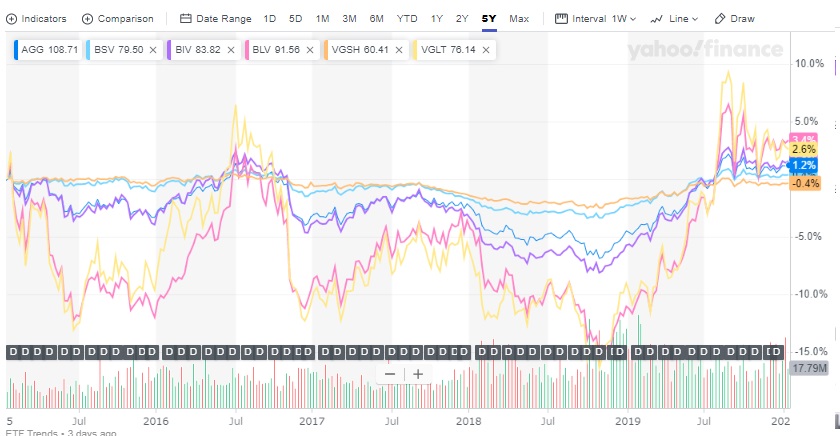Open the Date Range calendar icon
Image resolution: width=840 pixels, height=436 pixels.
coord(185,19)
